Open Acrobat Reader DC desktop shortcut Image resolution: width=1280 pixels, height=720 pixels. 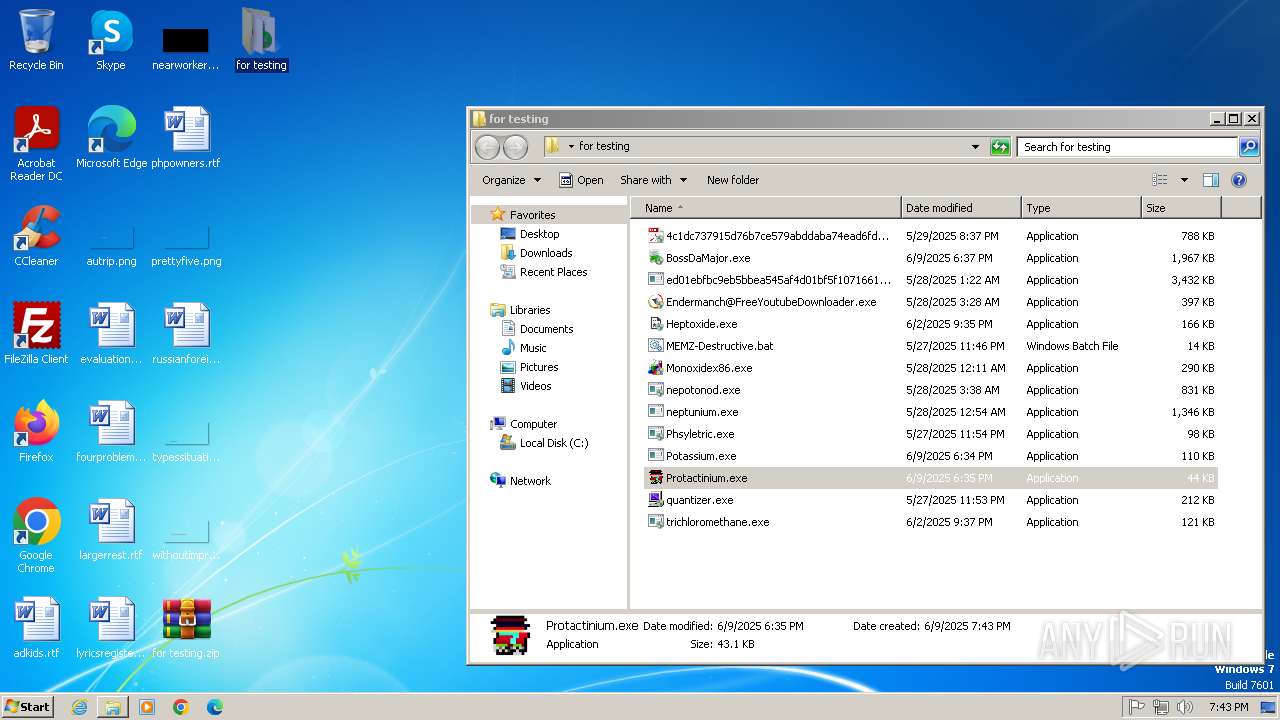click(x=36, y=145)
